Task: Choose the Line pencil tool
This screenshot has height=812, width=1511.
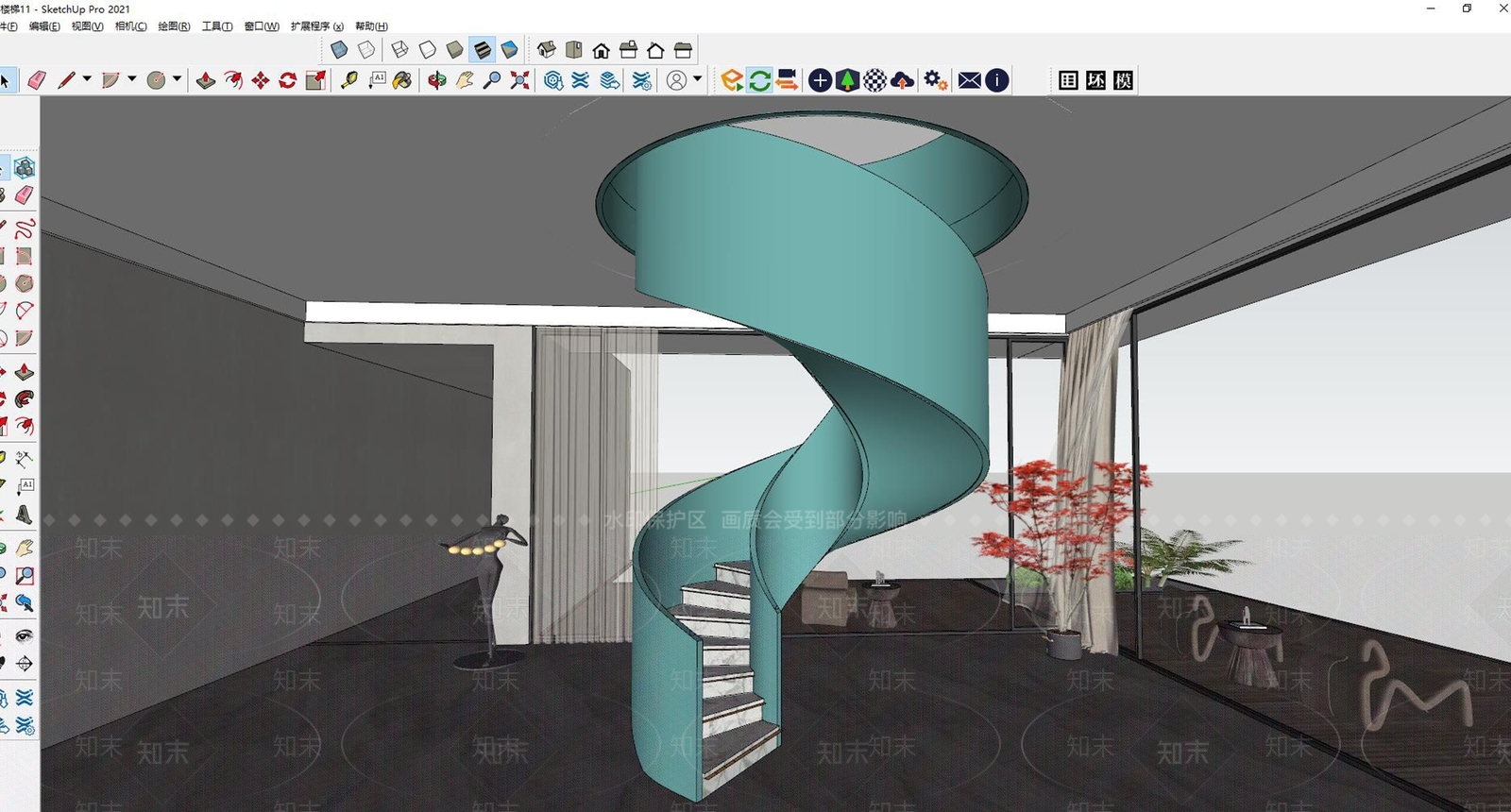Action: [x=65, y=80]
